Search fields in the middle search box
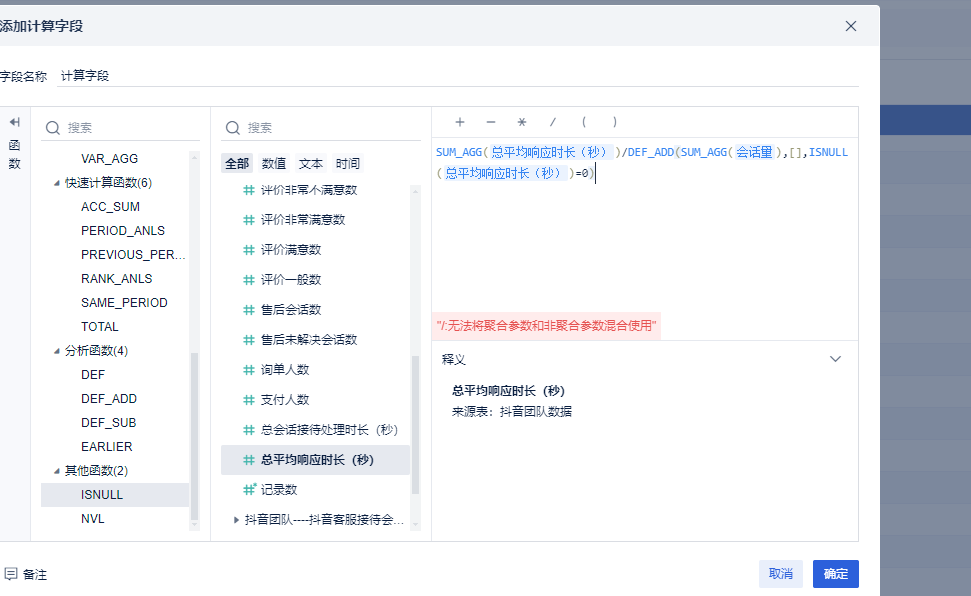 point(321,128)
